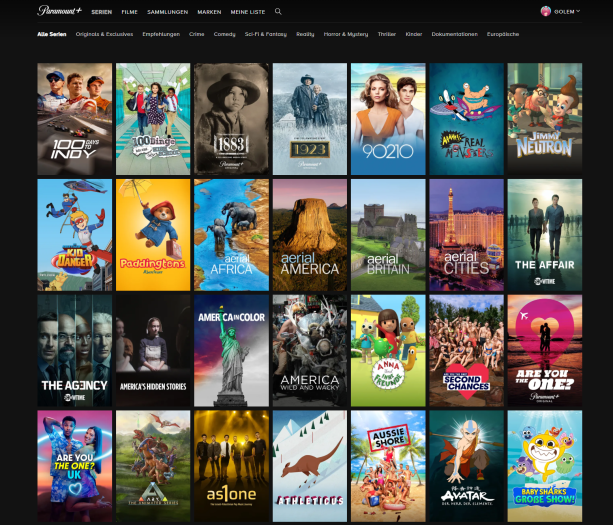Select the Crime category
Screen dimensions: 613x525
point(197,34)
